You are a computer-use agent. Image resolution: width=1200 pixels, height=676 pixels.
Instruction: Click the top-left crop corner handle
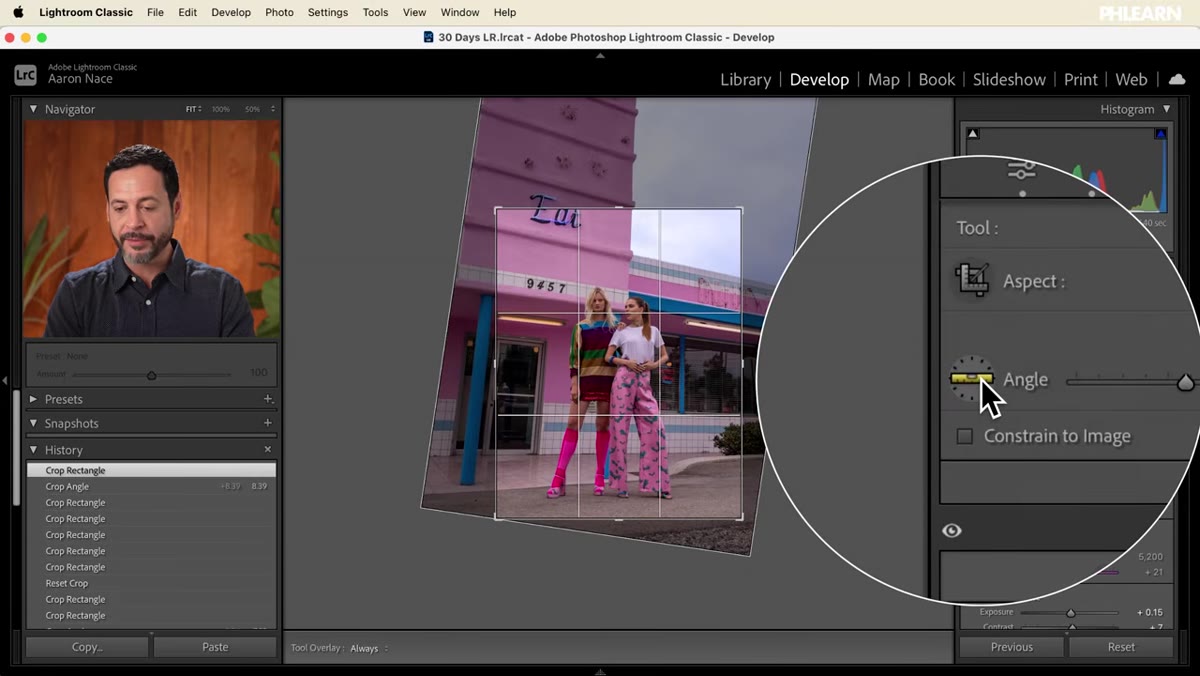tap(497, 209)
